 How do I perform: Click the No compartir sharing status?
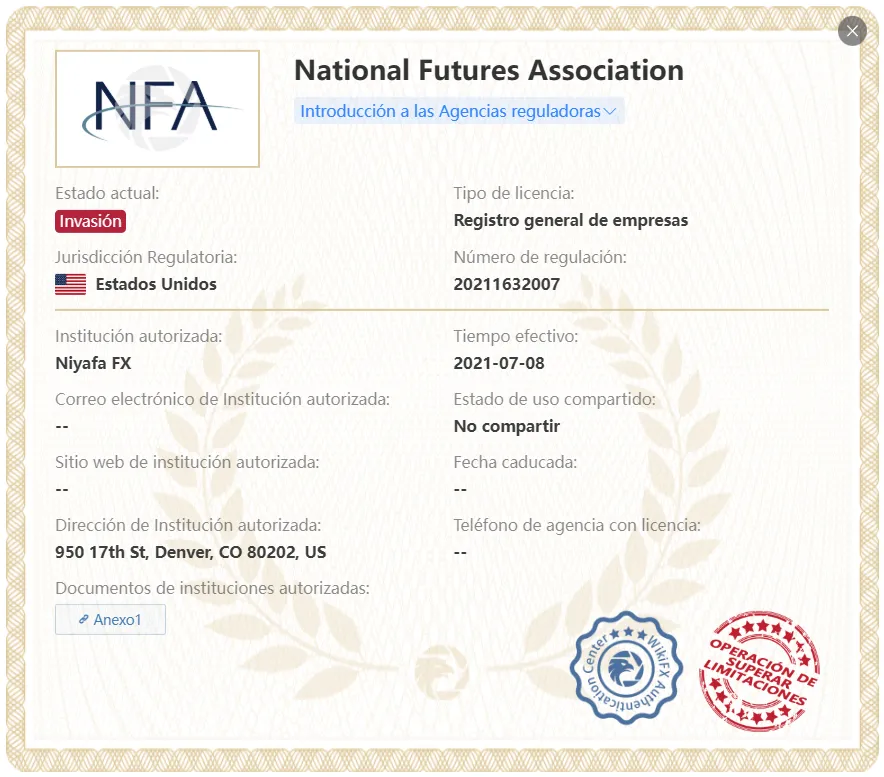pyautogui.click(x=506, y=426)
